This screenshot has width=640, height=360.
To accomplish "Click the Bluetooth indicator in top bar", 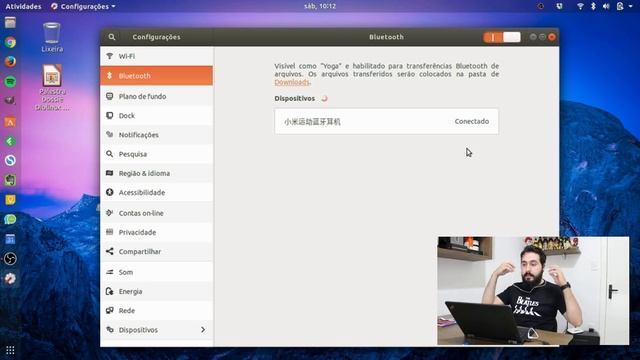I will point(593,6).
